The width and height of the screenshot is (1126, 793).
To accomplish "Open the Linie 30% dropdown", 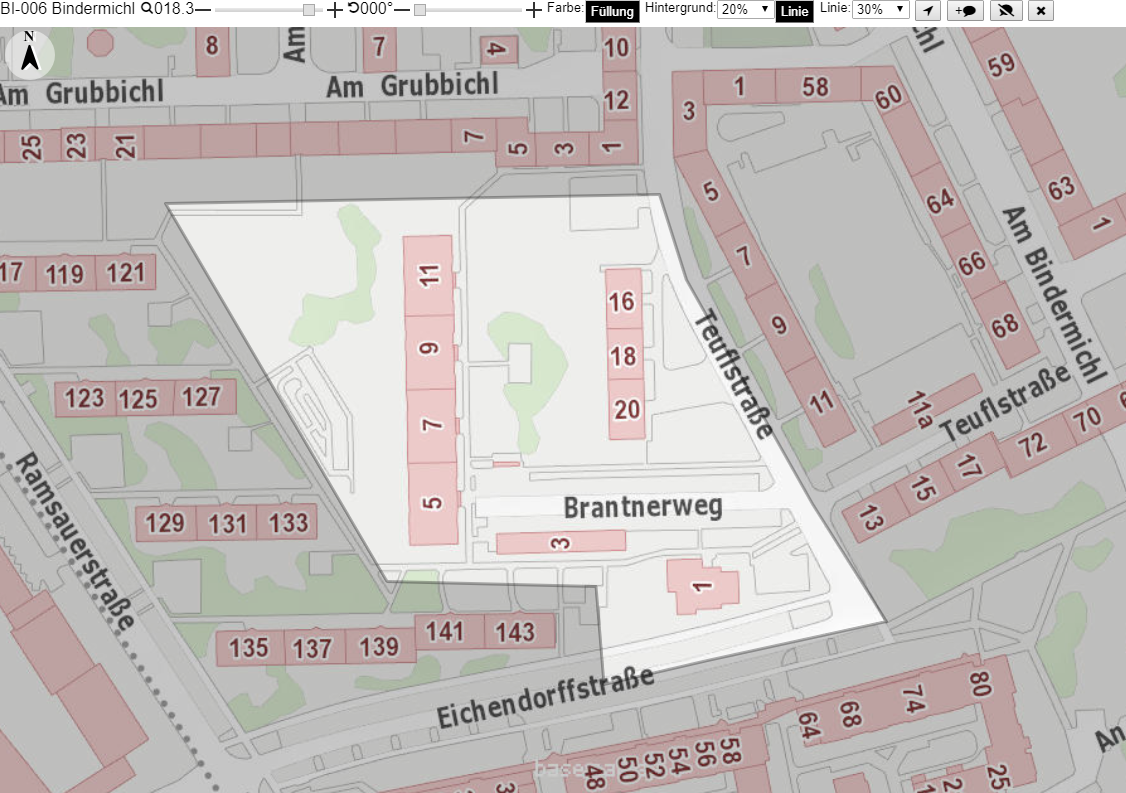I will point(880,9).
